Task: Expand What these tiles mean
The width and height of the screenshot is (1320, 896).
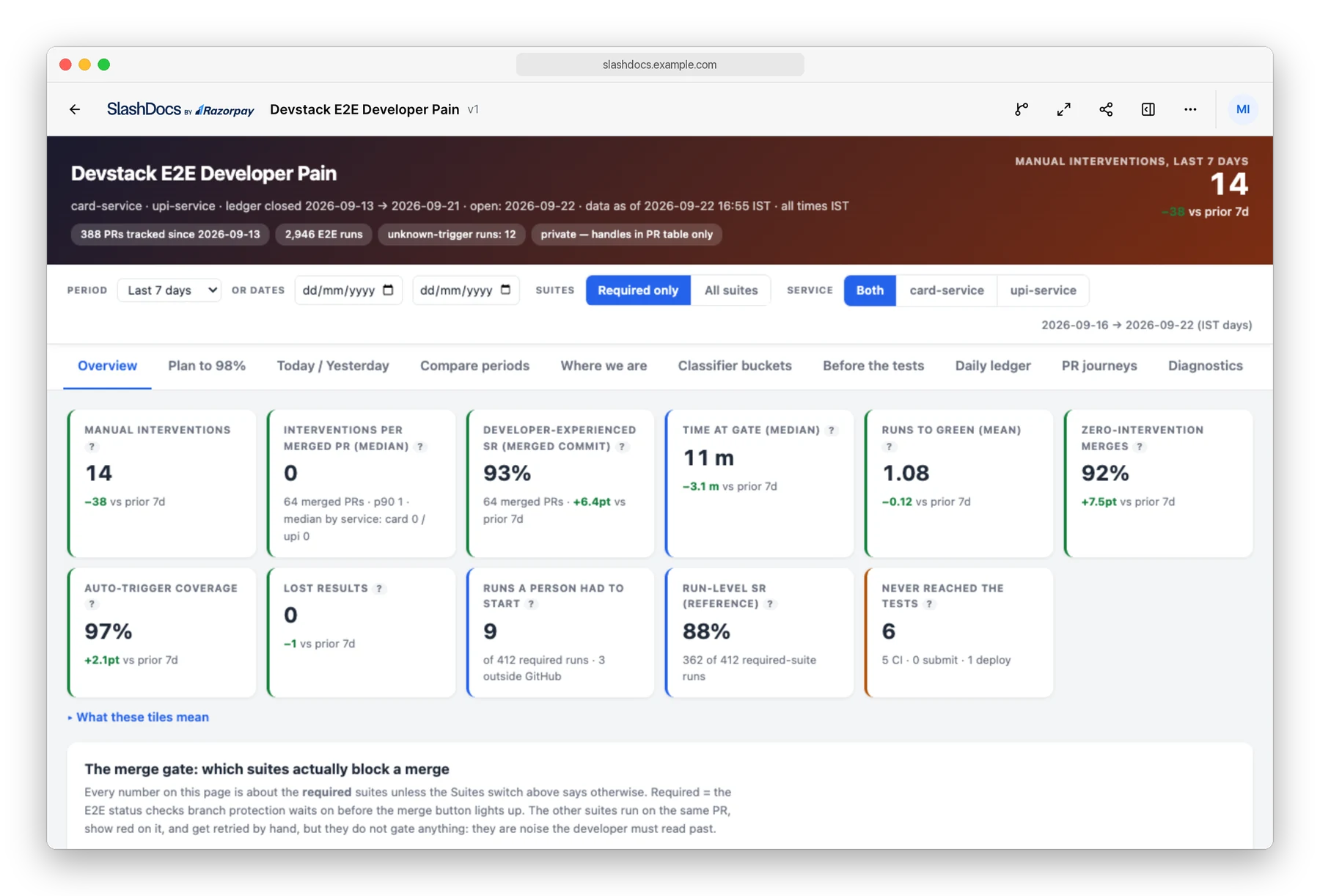Action: coord(138,717)
